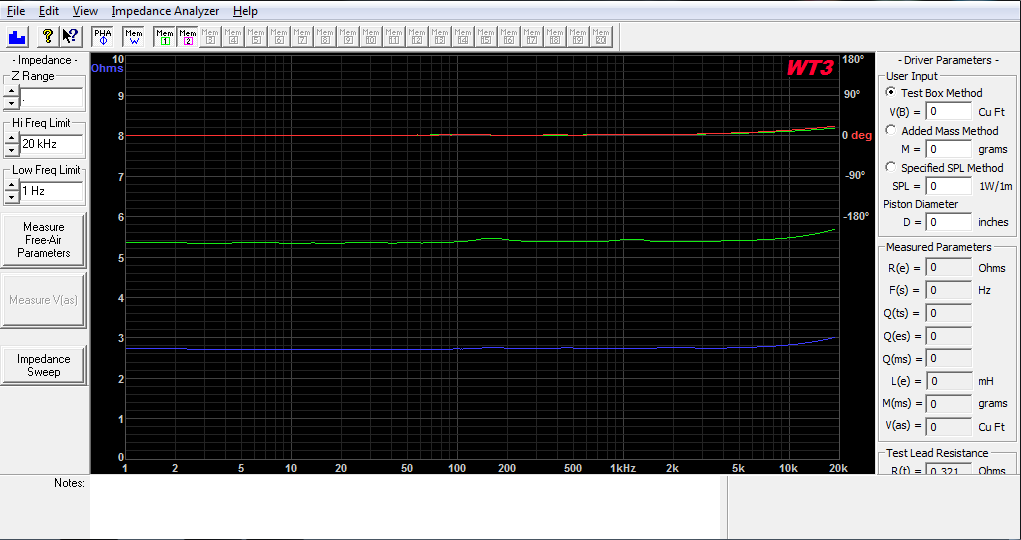
Task: Click the R(t) test lead resistance field
Action: pyautogui.click(x=949, y=469)
